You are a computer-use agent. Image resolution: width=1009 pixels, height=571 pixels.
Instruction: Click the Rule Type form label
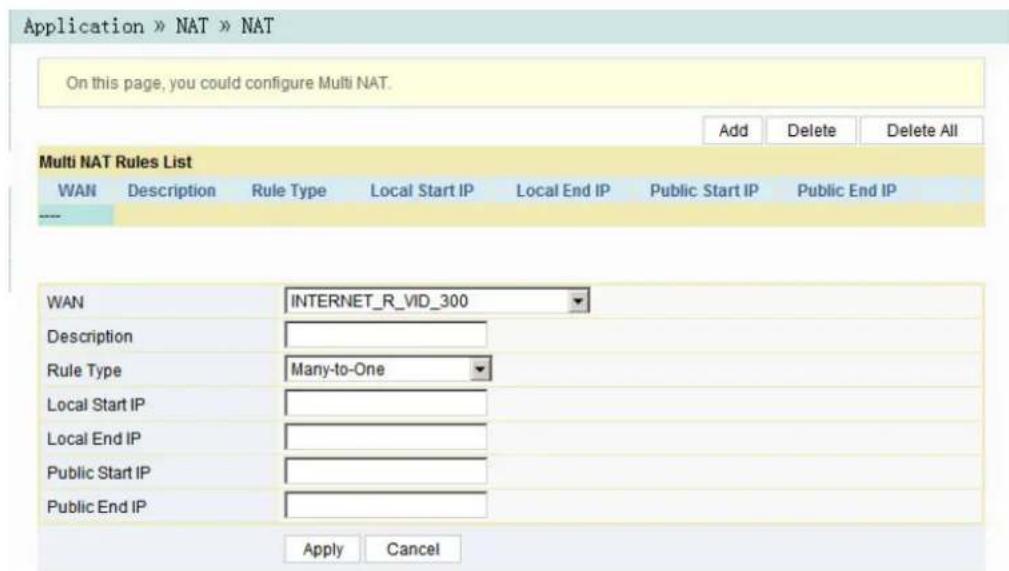click(84, 371)
